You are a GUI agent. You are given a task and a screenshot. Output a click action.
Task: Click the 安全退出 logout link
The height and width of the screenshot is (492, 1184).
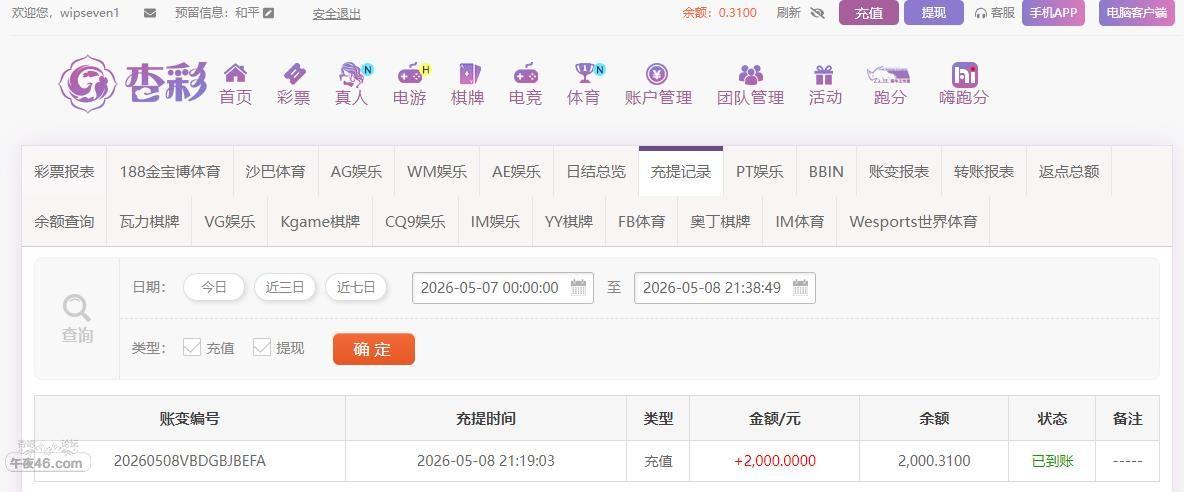point(337,14)
